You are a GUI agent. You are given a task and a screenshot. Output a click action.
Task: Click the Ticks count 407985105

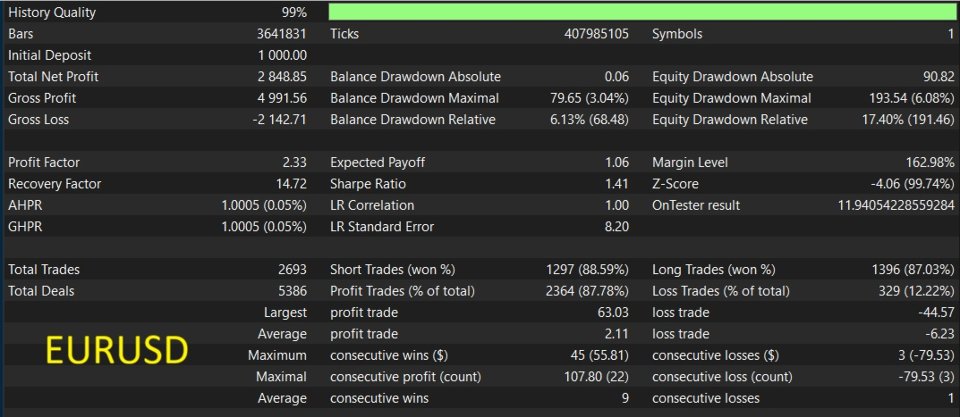click(x=596, y=34)
